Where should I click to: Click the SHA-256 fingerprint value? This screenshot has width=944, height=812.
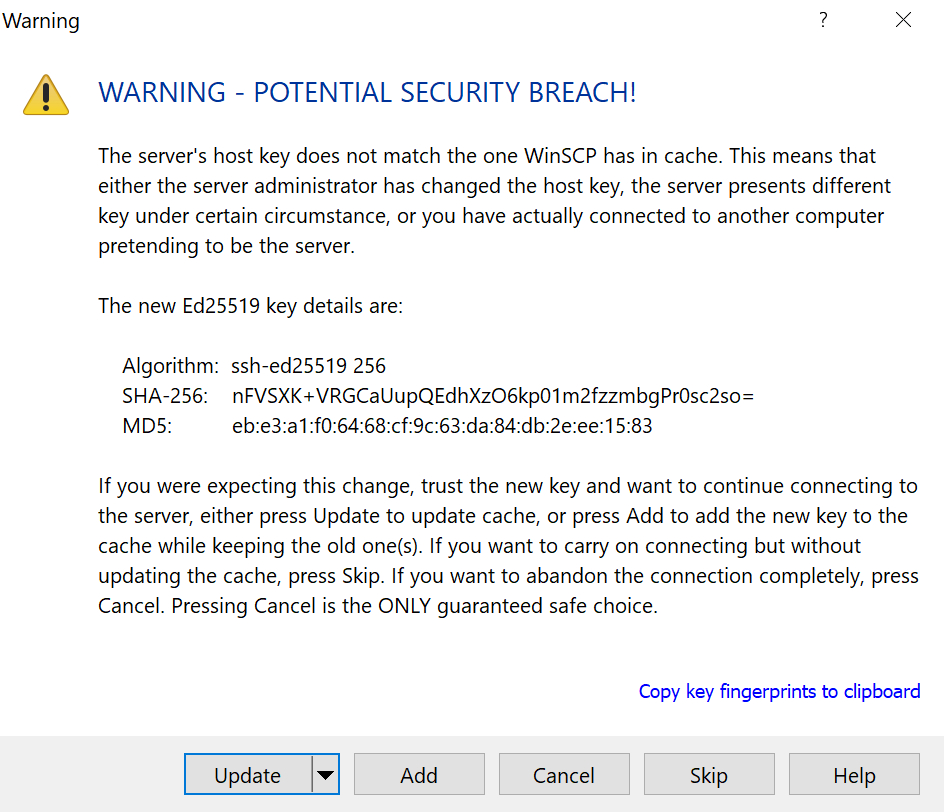[492, 396]
